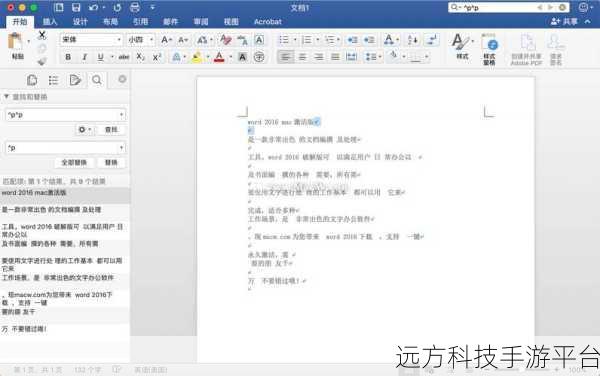The height and width of the screenshot is (376, 600).
Task: Cut selection with the scissors icon
Action: click(42, 36)
